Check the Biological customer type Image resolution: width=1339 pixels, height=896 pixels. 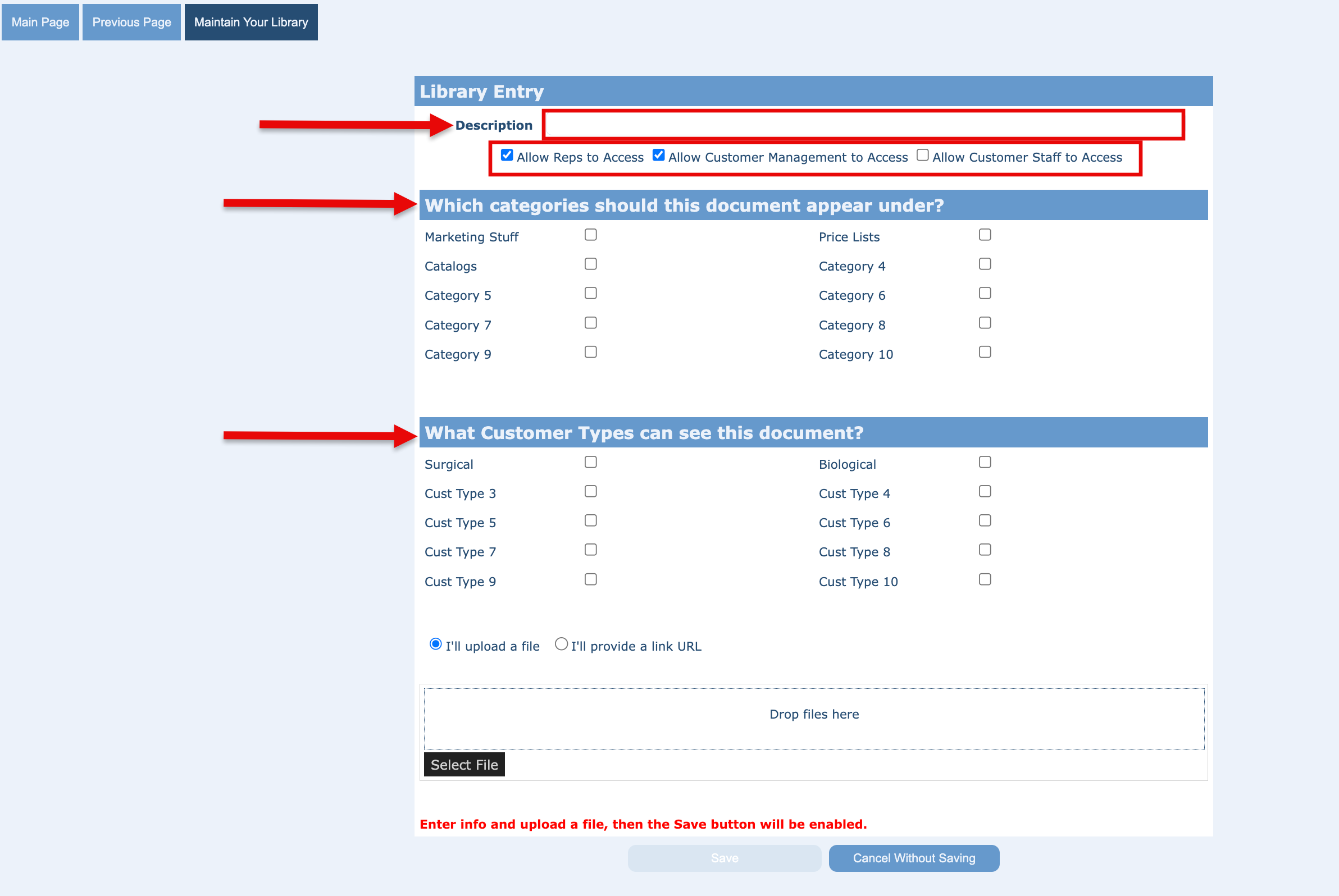coord(985,462)
